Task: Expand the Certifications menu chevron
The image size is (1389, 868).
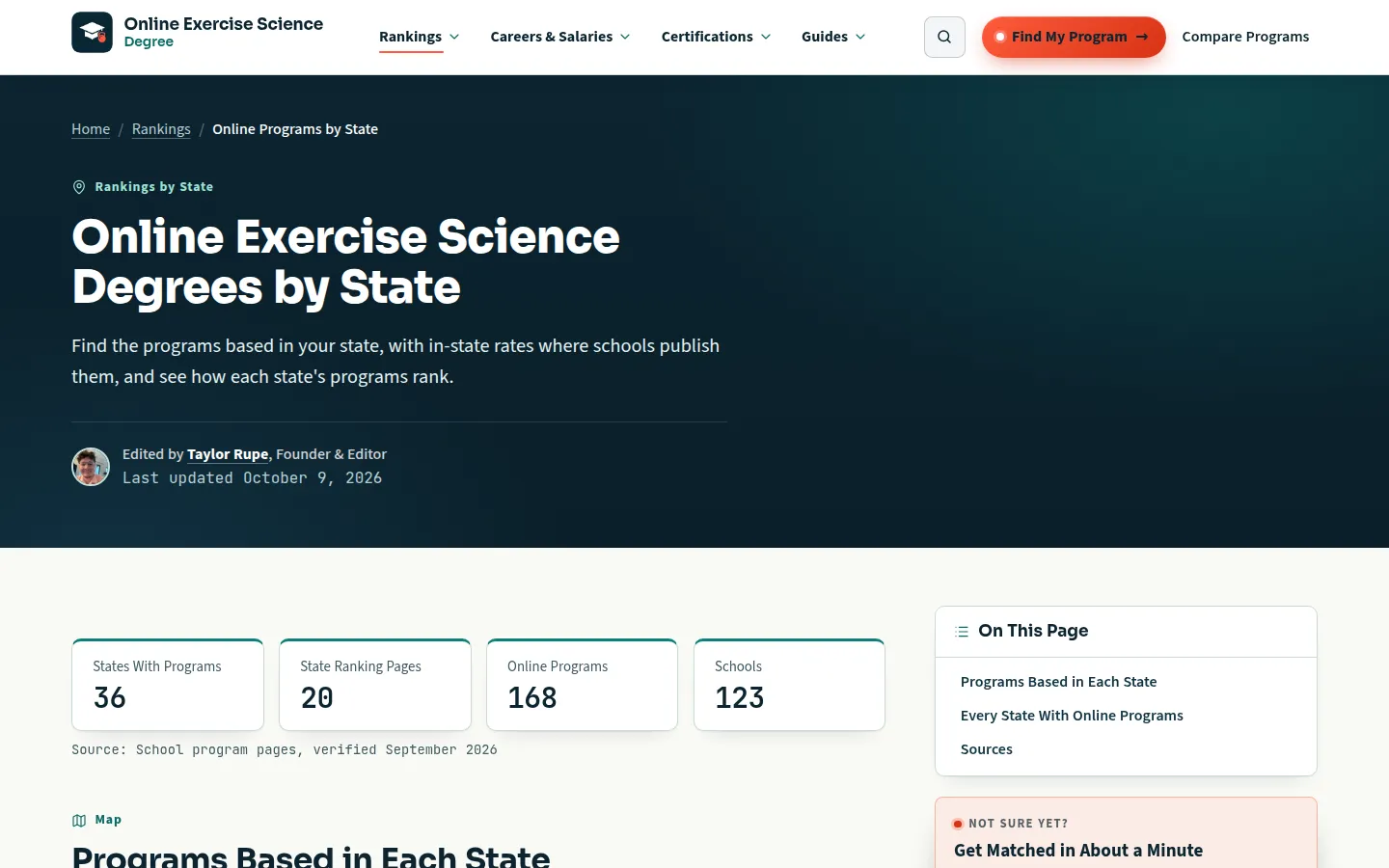Action: [766, 37]
